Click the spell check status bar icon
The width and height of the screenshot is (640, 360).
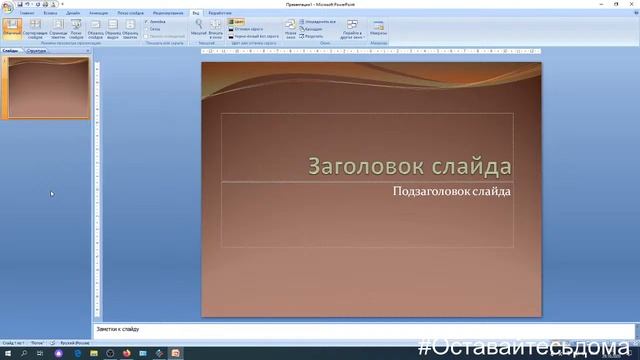[52, 343]
